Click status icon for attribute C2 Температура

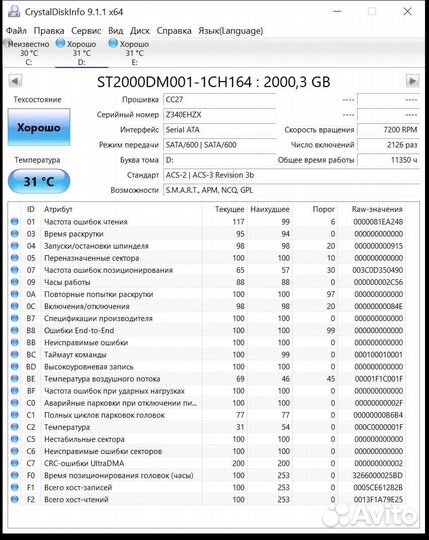click(15, 427)
